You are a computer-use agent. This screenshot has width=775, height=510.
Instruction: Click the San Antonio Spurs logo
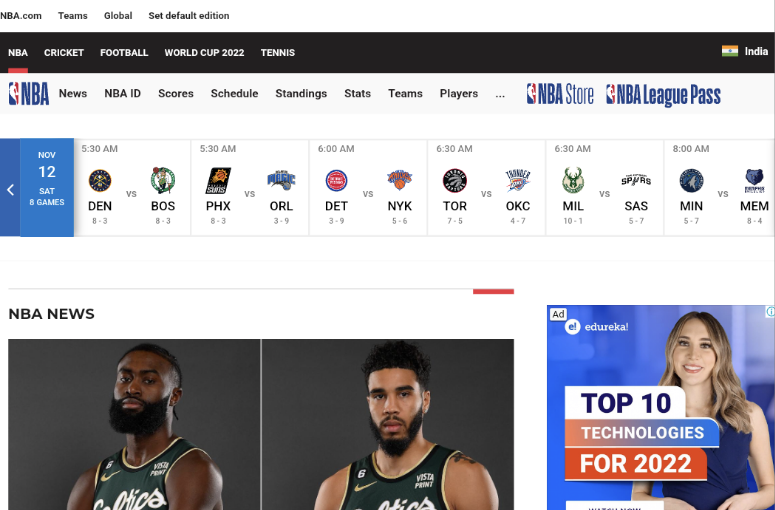pyautogui.click(x=636, y=180)
